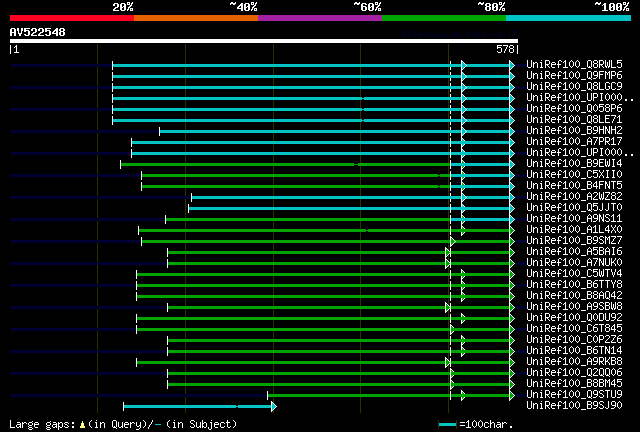This screenshot has height=432, width=640.
Task: Click the cyan 100char scale bar in legend
Action: tap(447, 425)
